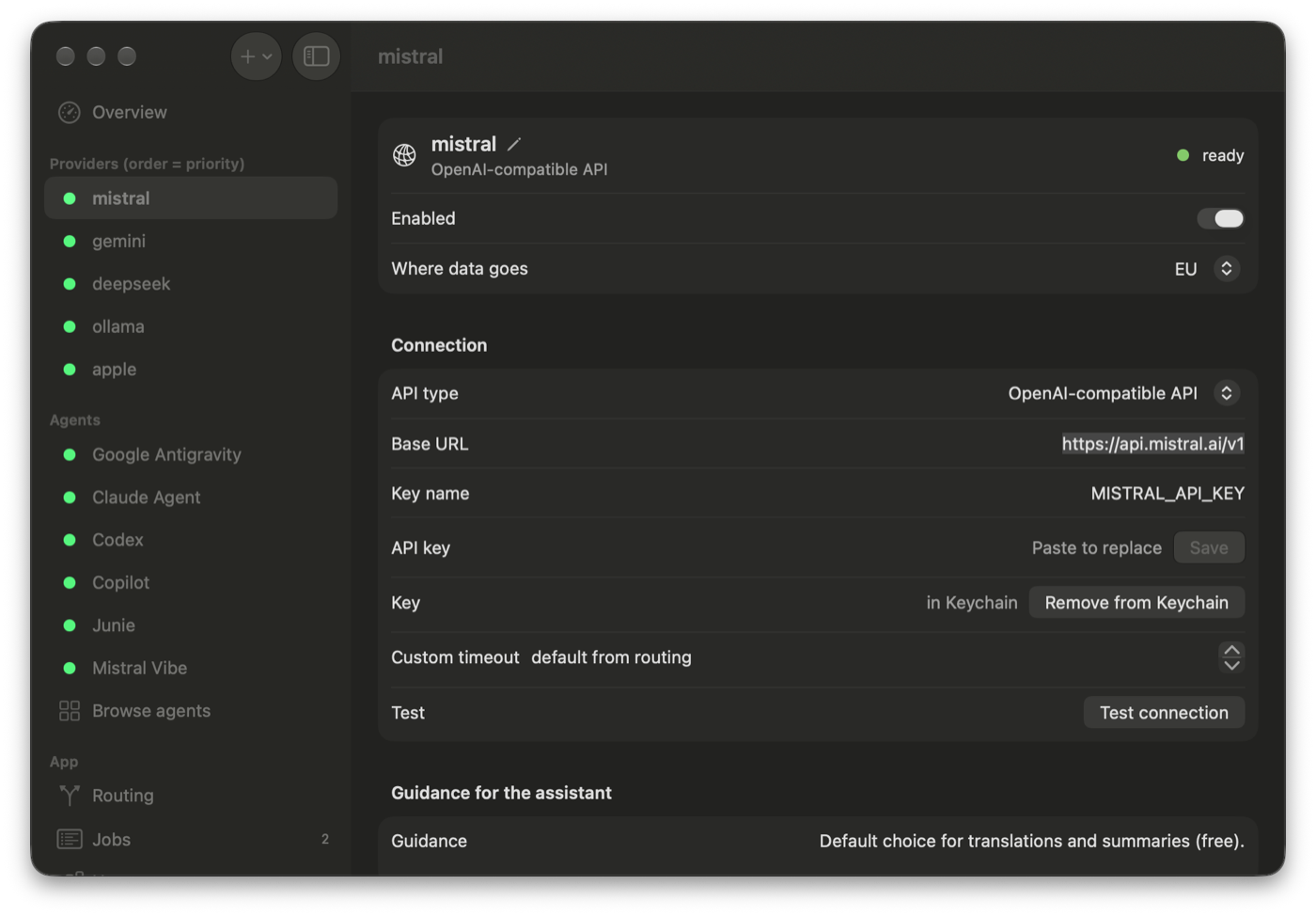Click green status dot next to gemini
The height and width of the screenshot is (916, 1316).
(70, 242)
